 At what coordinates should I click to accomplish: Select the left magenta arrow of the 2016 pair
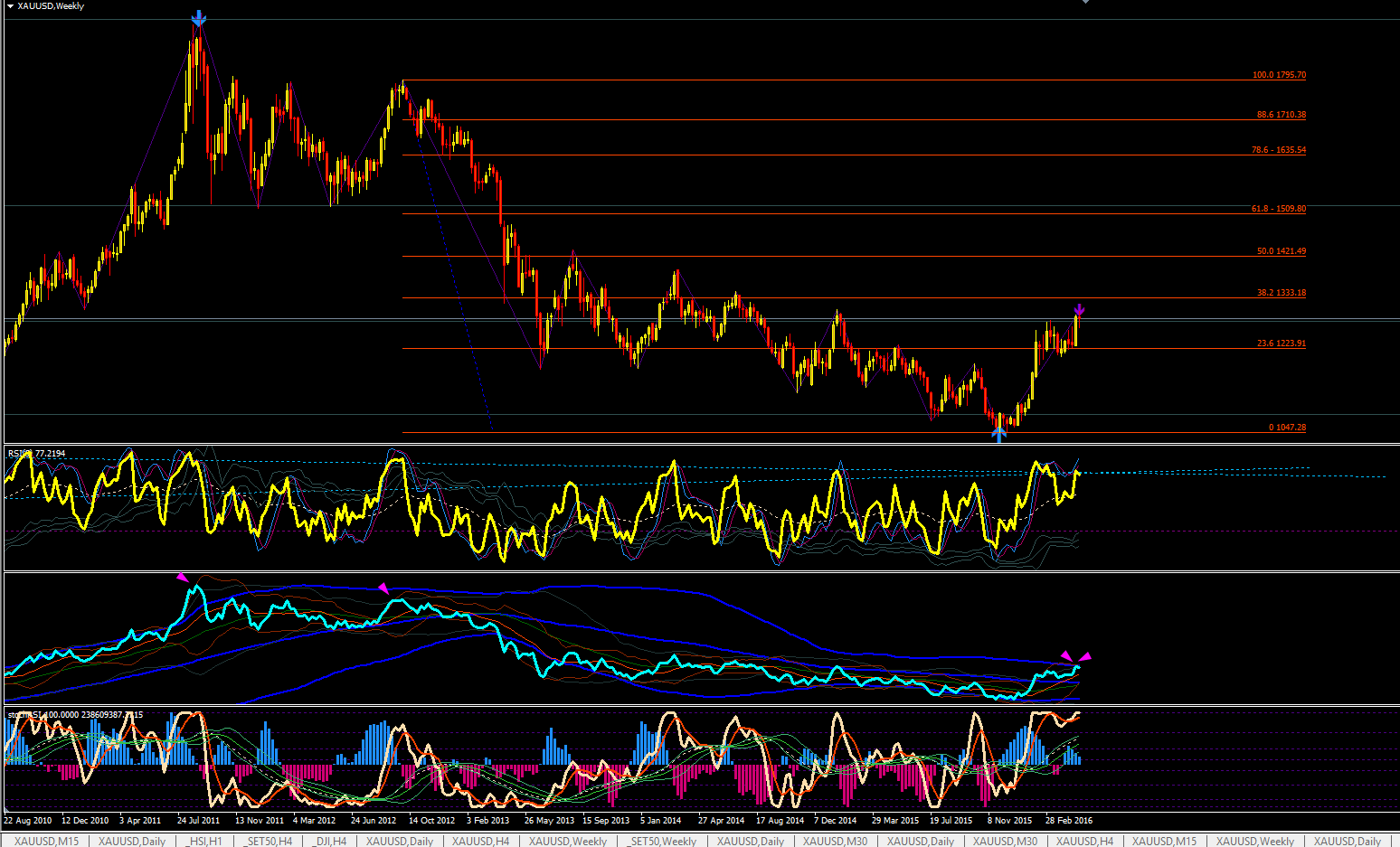click(1065, 656)
